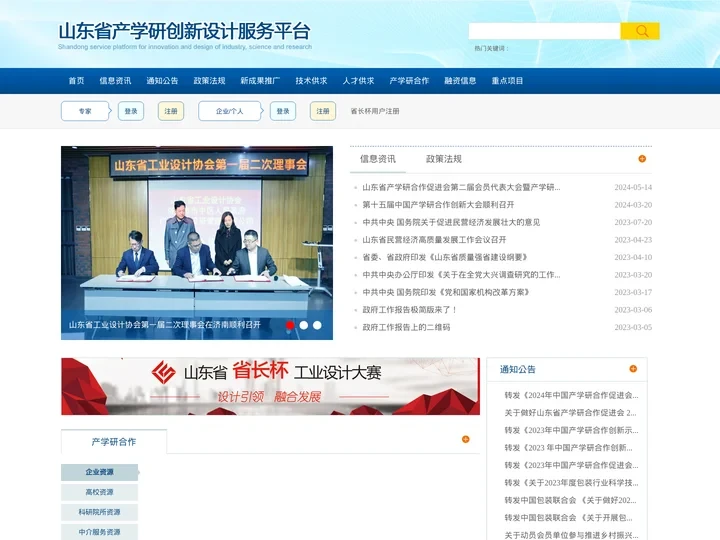Image resolution: width=720 pixels, height=540 pixels.
Task: Open 融资信息 navigation item
Action: pyautogui.click(x=460, y=81)
